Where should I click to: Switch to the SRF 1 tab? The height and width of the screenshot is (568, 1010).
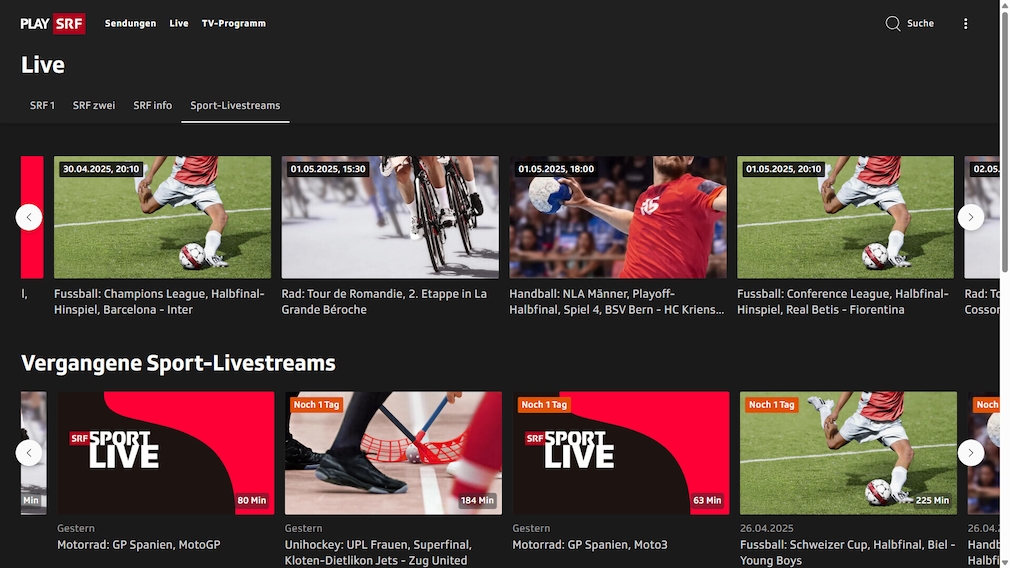[42, 105]
